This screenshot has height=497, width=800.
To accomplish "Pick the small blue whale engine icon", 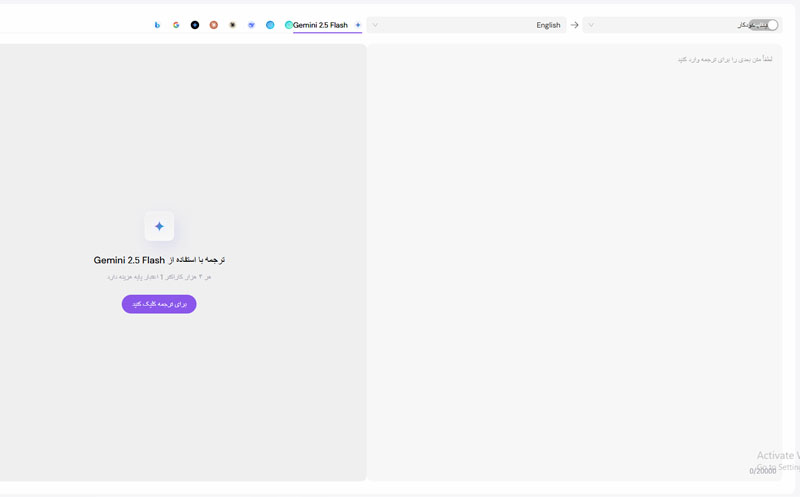I will 252,25.
